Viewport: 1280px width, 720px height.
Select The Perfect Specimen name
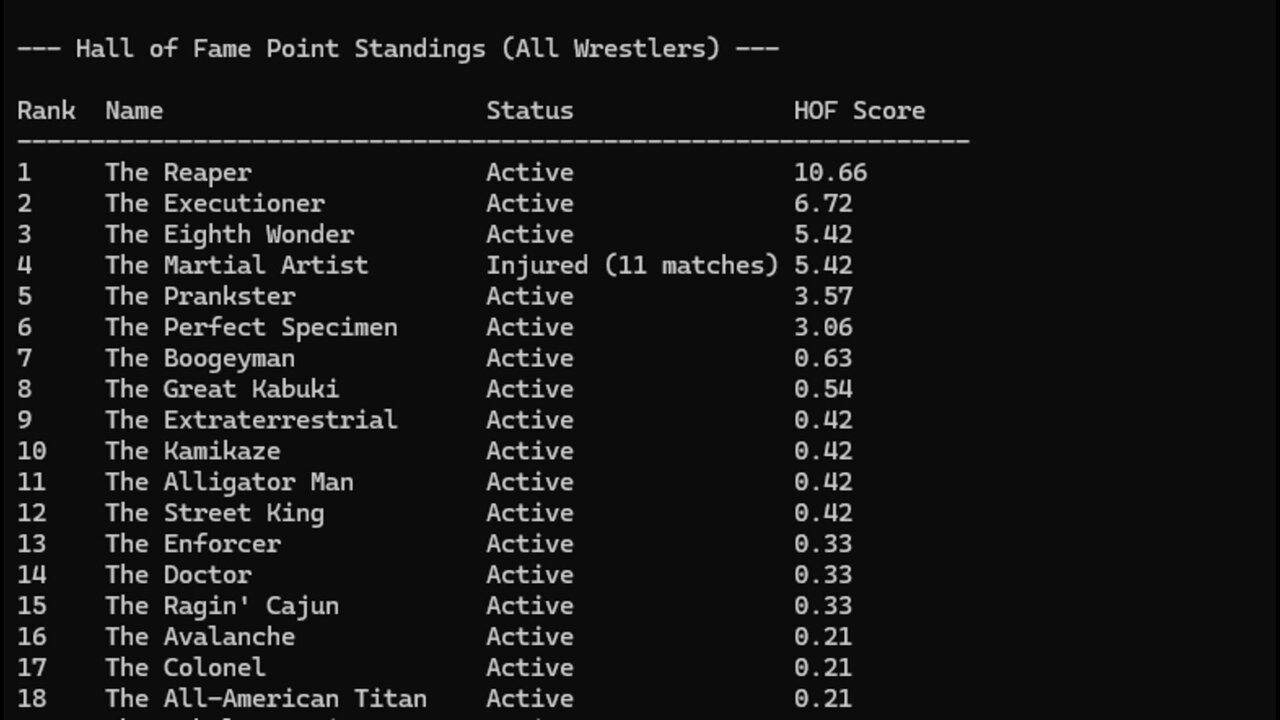click(x=251, y=327)
